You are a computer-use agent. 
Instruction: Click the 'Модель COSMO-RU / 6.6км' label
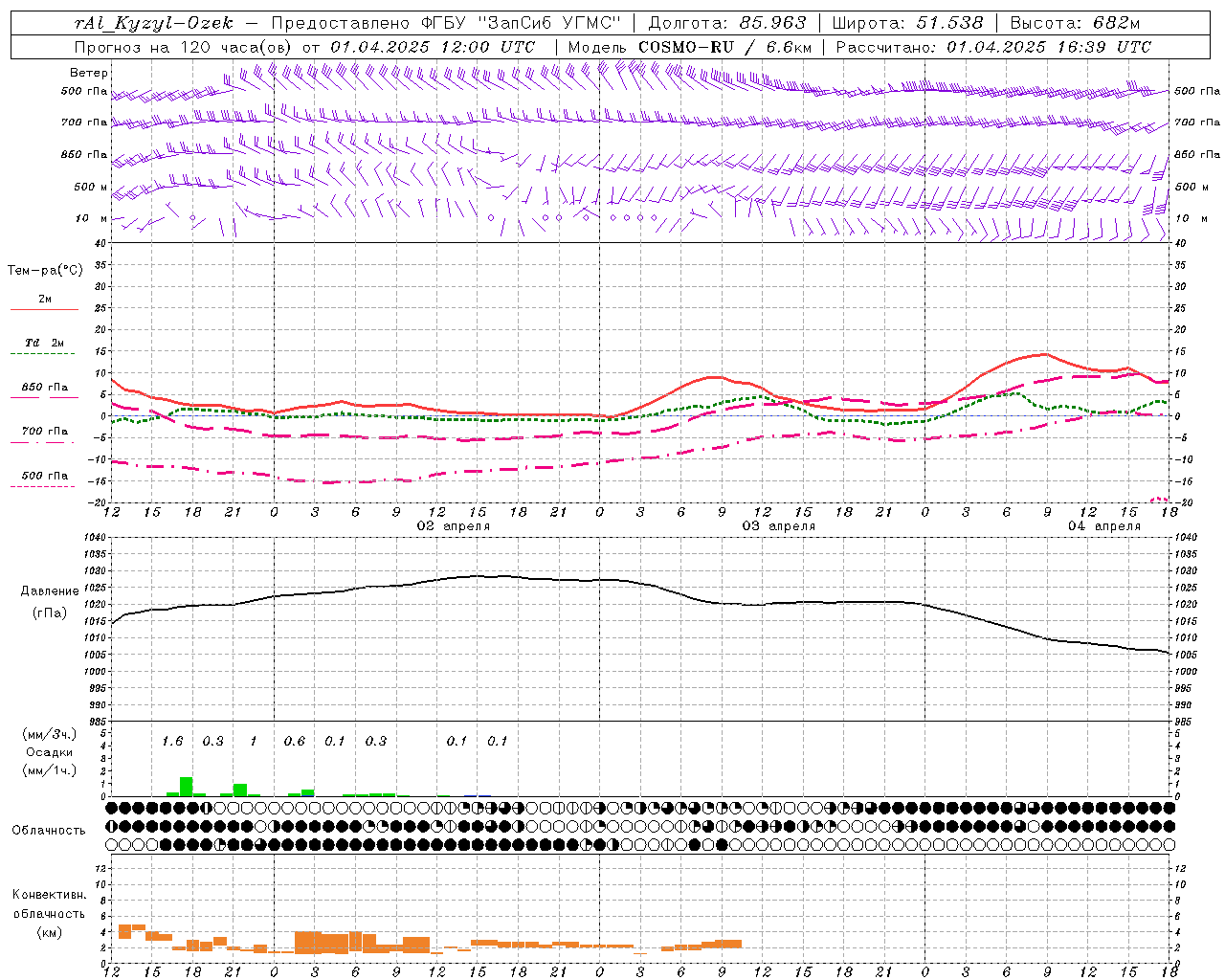click(690, 47)
